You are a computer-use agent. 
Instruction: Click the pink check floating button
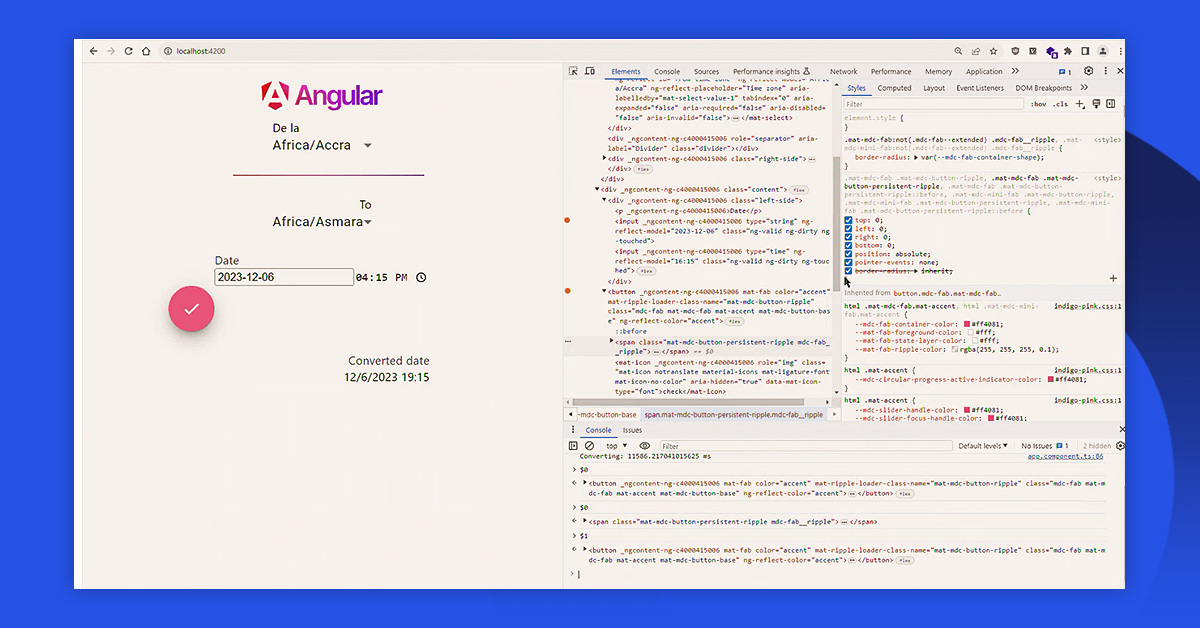click(191, 309)
